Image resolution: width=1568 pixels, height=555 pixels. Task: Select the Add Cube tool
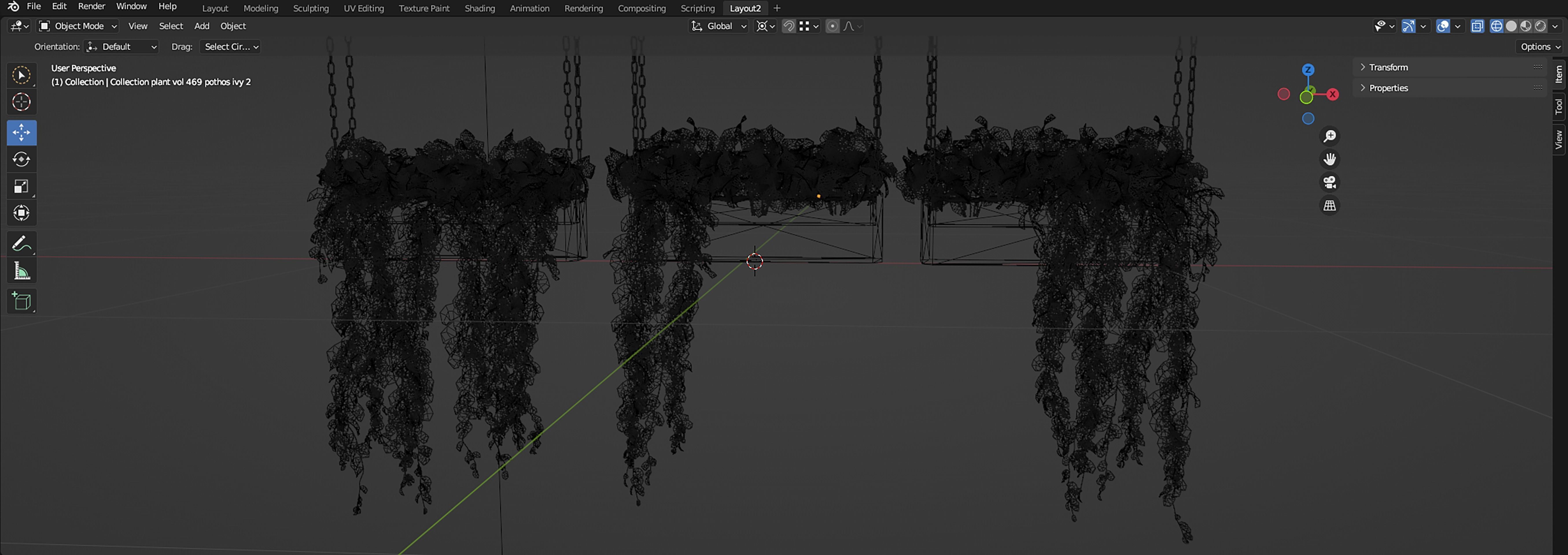21,301
